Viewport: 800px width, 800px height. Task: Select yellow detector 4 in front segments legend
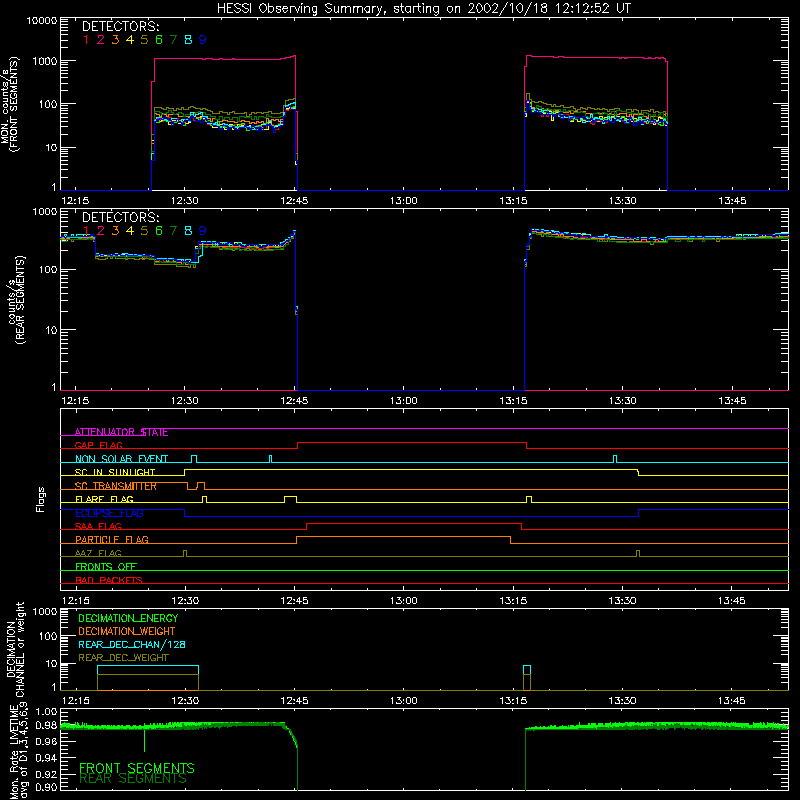[130, 40]
